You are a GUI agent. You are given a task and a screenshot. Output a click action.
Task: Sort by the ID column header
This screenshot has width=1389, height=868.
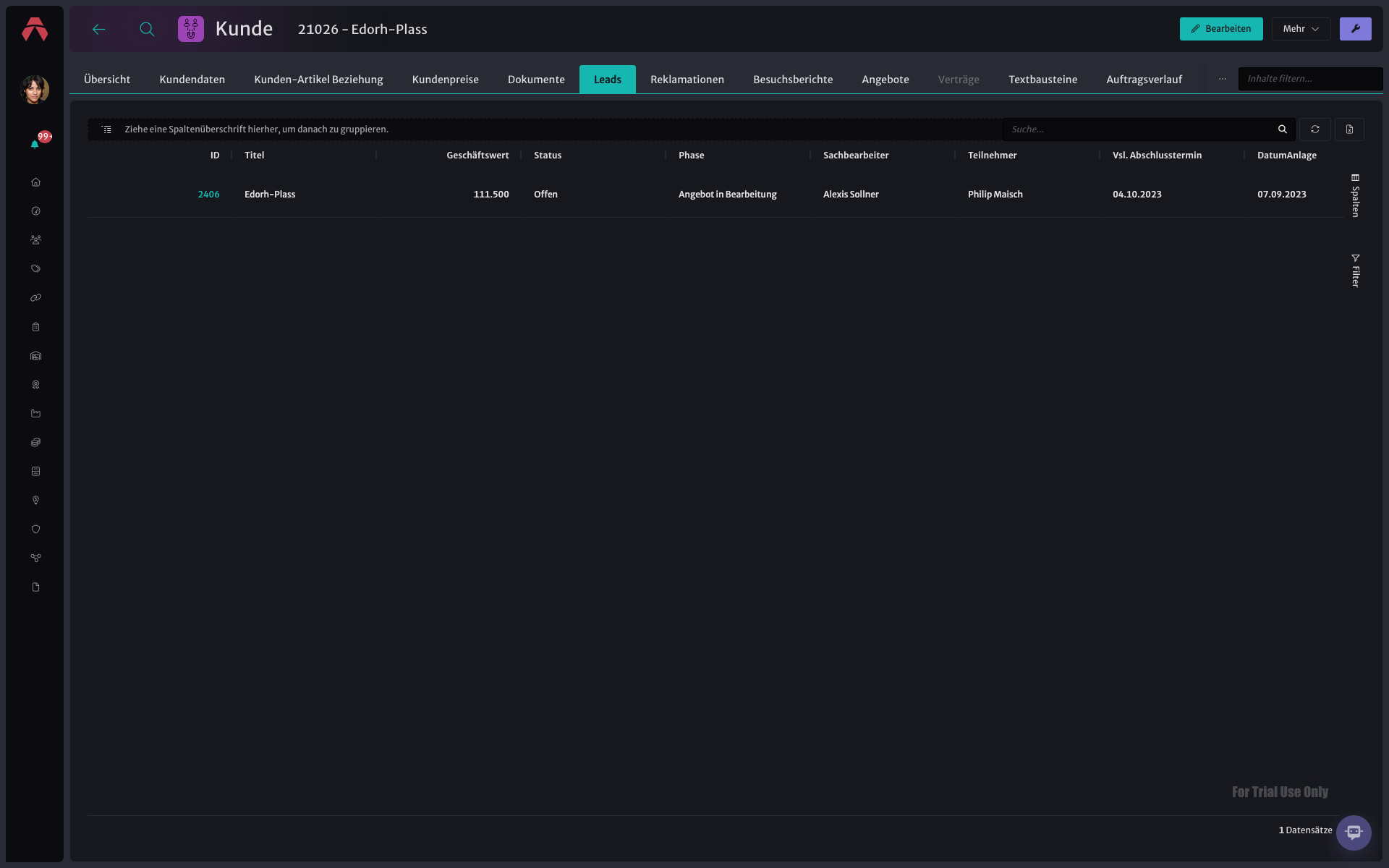215,156
